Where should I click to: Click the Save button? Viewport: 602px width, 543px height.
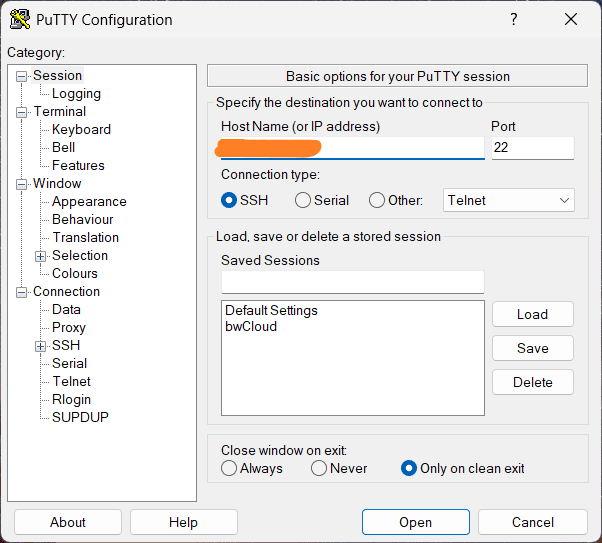click(x=533, y=348)
